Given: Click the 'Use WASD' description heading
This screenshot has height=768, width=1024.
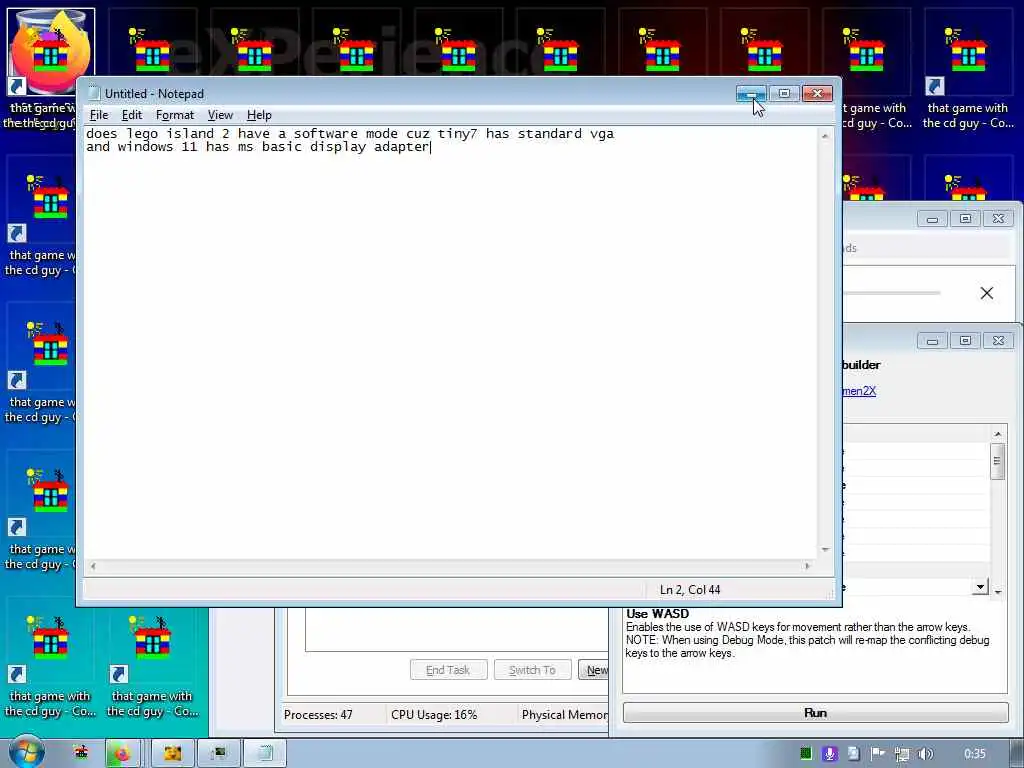Looking at the screenshot, I should [x=658, y=614].
